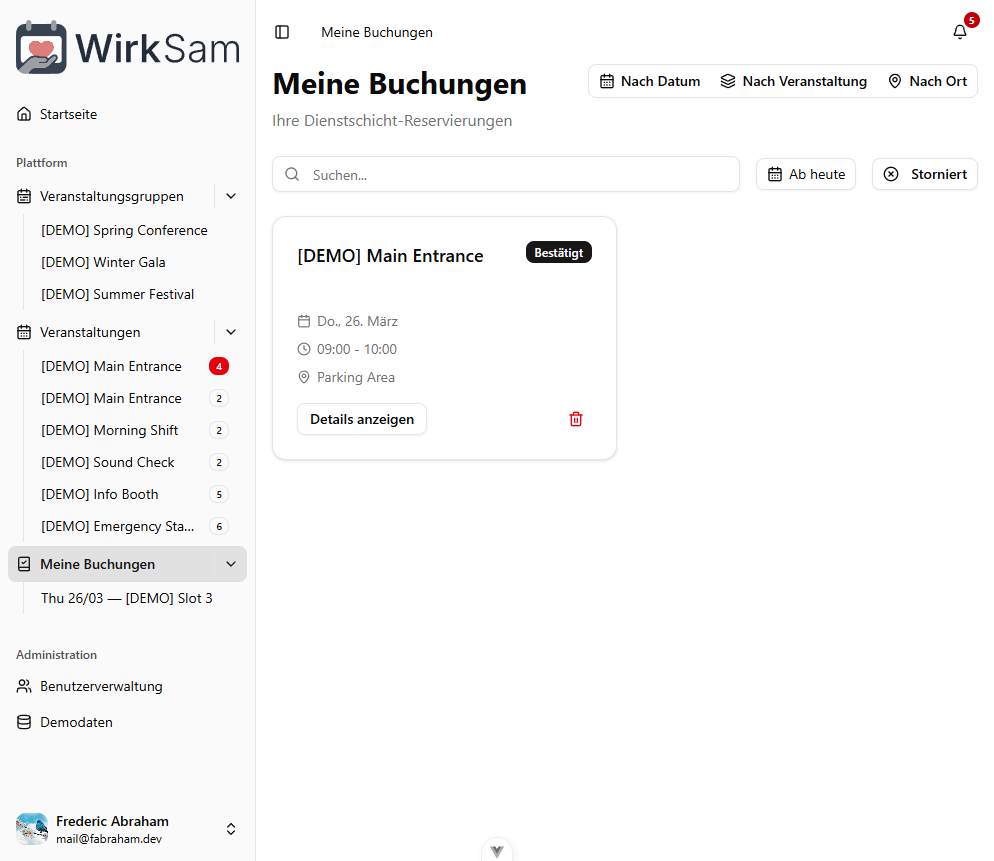994x861 pixels.
Task: Toggle Storniert filter
Action: tap(925, 174)
